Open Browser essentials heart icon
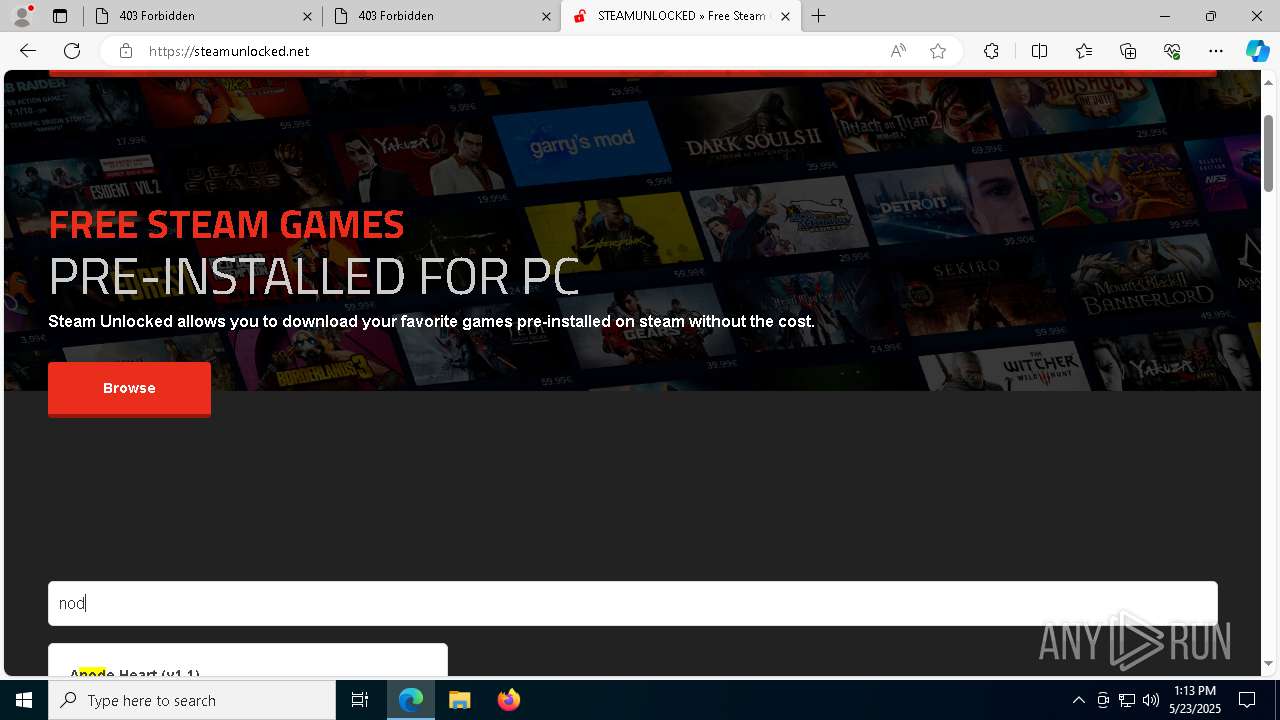The image size is (1280, 720). [x=1172, y=51]
